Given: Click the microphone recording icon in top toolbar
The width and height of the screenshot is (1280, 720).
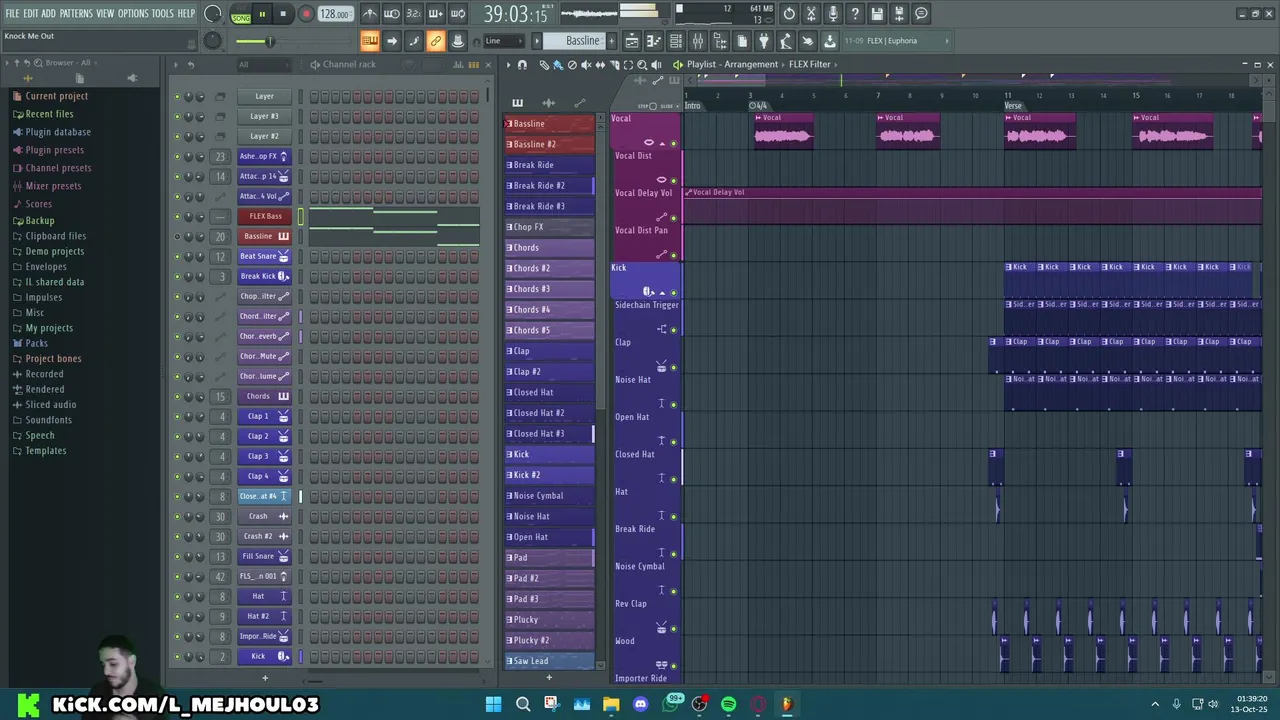Looking at the screenshot, I should [x=833, y=14].
